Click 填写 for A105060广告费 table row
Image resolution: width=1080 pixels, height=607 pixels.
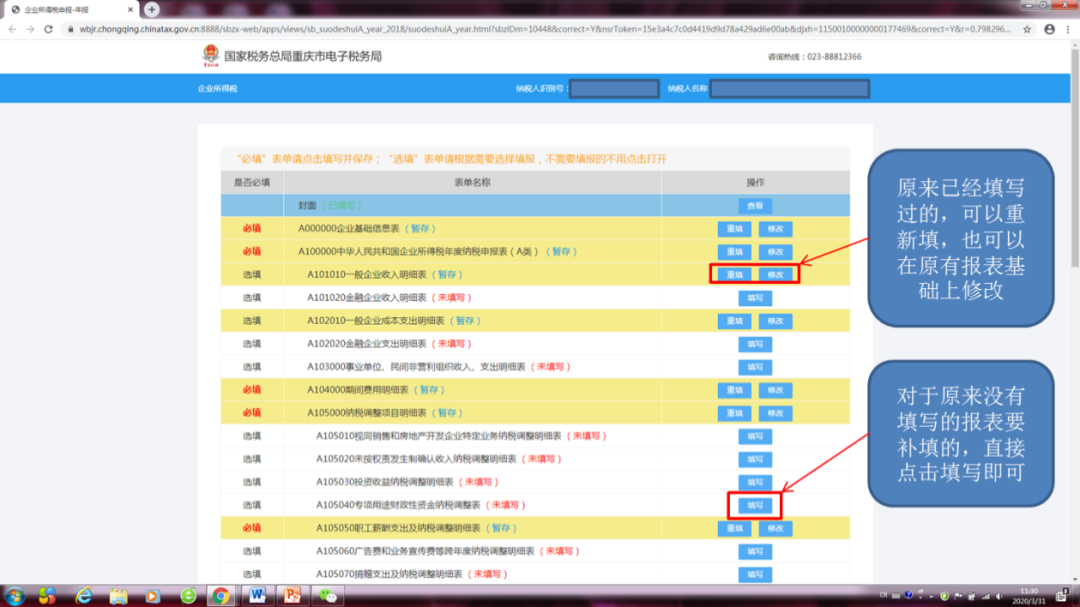[x=755, y=551]
